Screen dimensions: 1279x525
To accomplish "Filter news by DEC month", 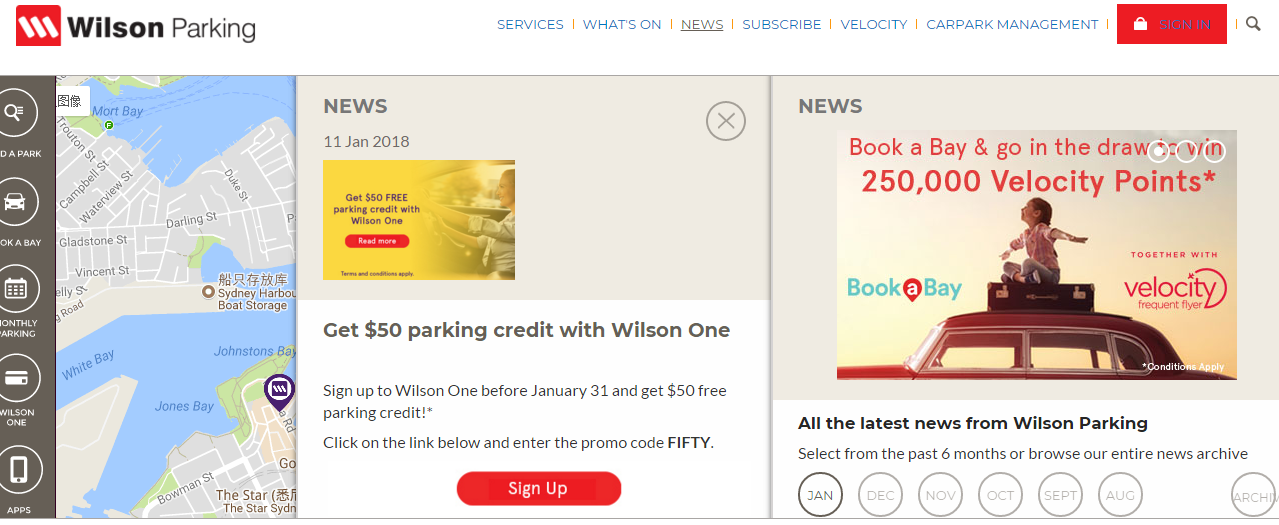I will pos(880,495).
